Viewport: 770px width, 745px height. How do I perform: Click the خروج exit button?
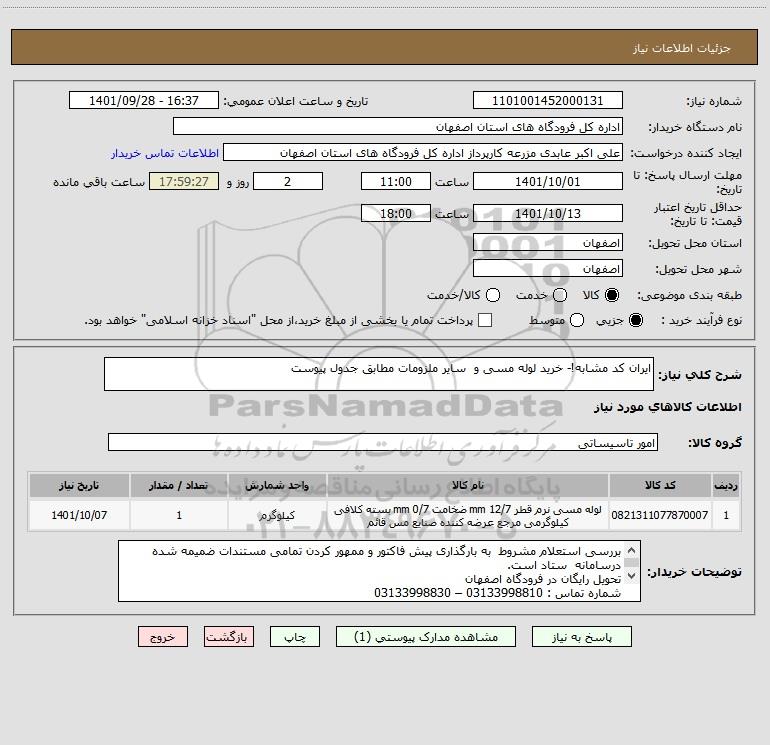[163, 637]
